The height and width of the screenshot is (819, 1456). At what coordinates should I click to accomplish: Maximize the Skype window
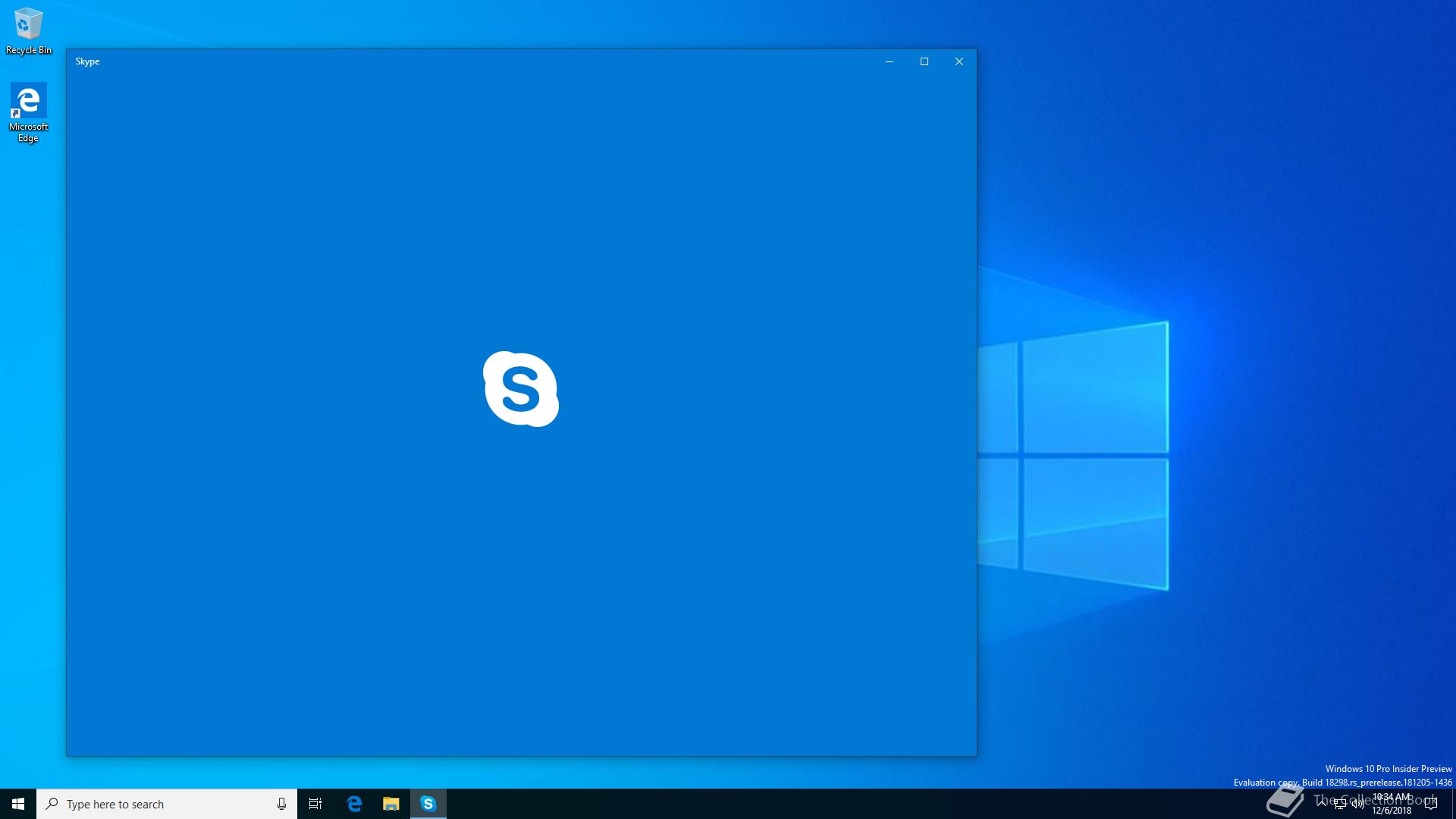(924, 61)
